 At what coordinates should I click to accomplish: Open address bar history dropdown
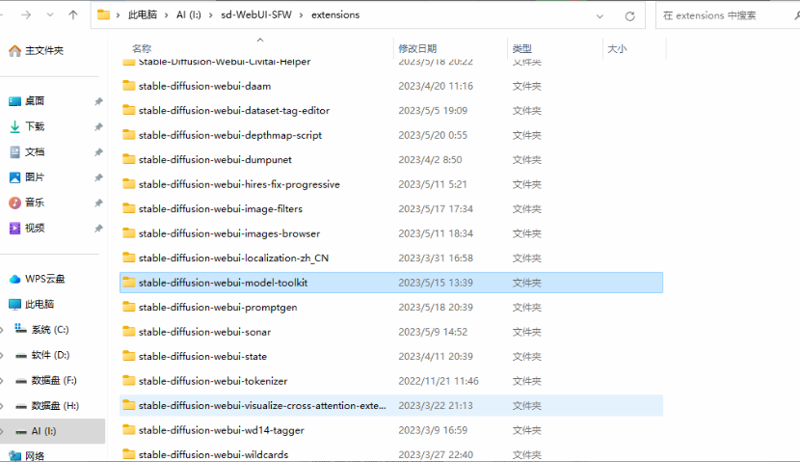[600, 16]
